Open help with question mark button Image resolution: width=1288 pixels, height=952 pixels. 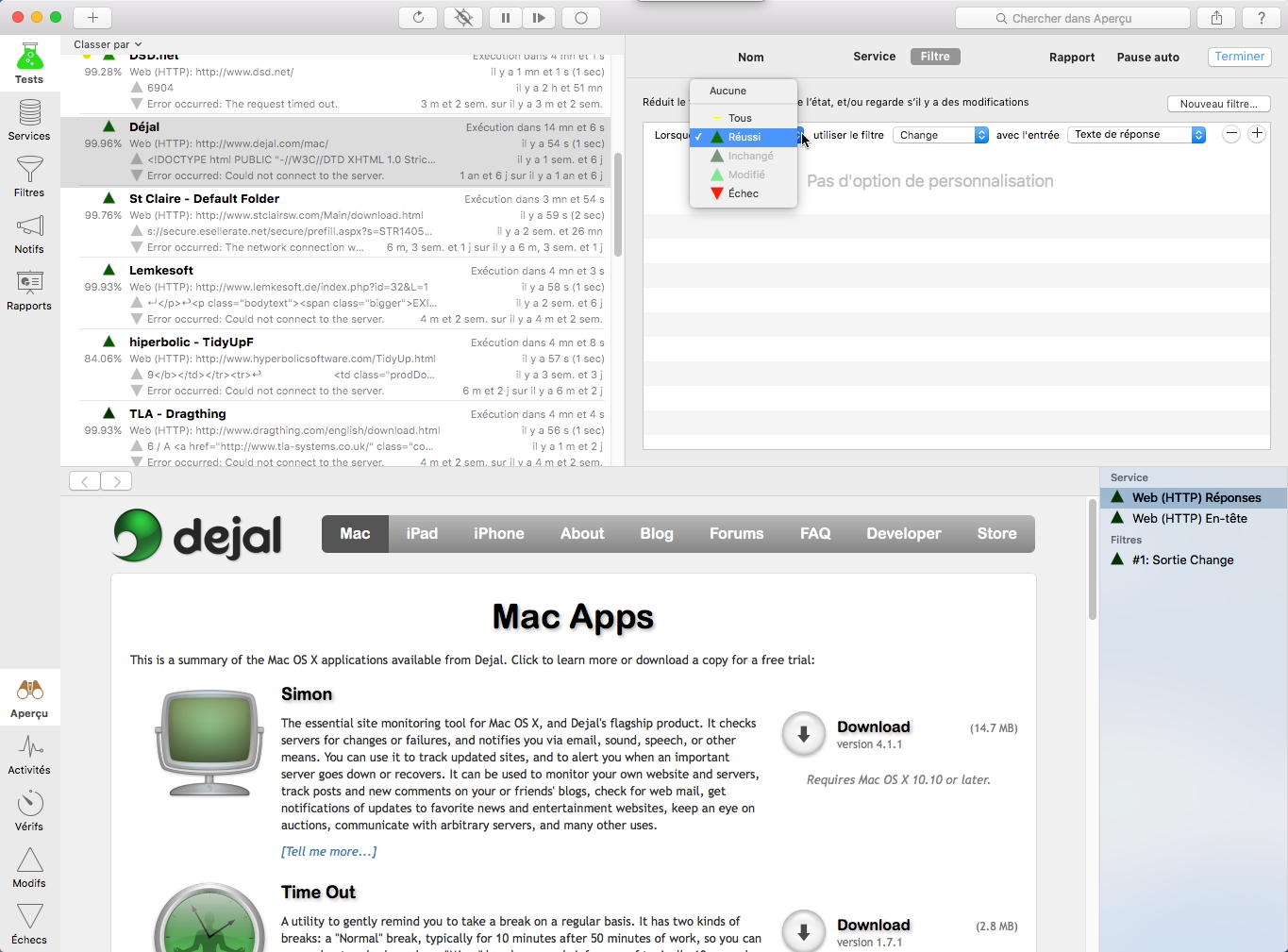(1262, 17)
